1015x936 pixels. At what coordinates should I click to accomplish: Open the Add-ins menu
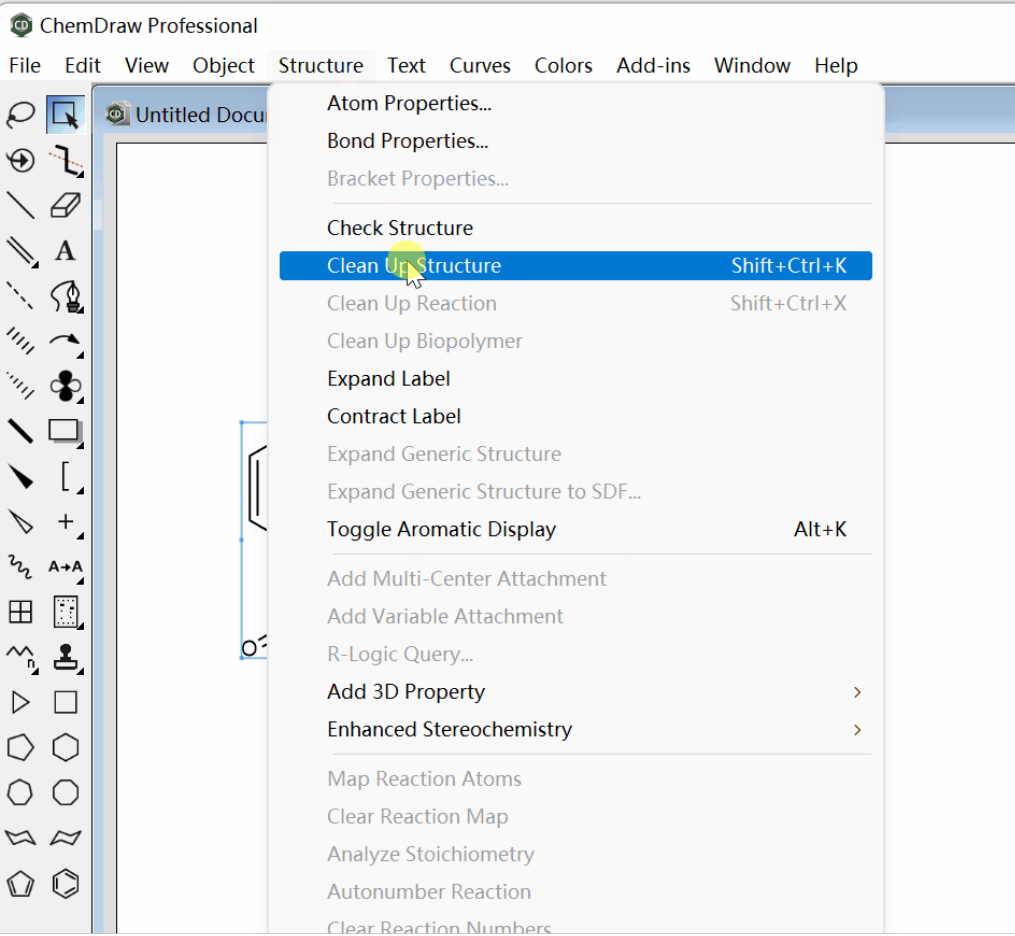tap(653, 66)
